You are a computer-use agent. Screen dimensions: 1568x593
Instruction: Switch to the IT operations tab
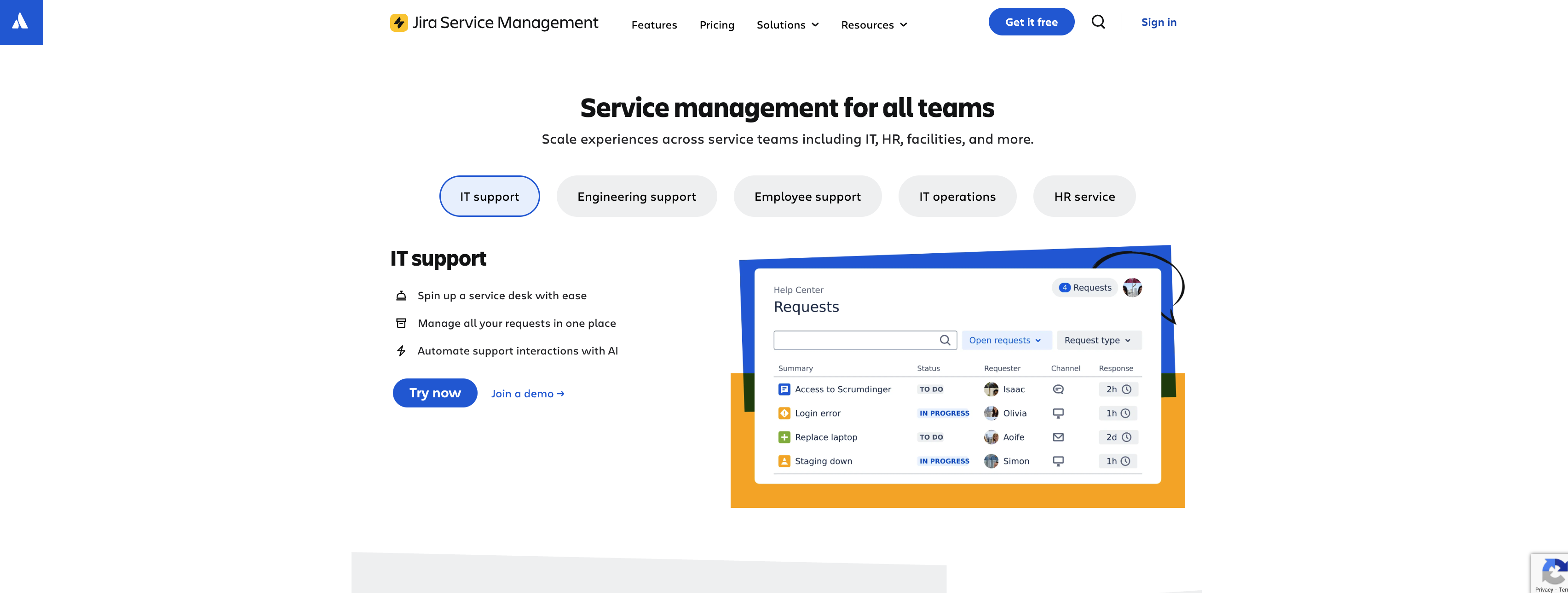(957, 196)
